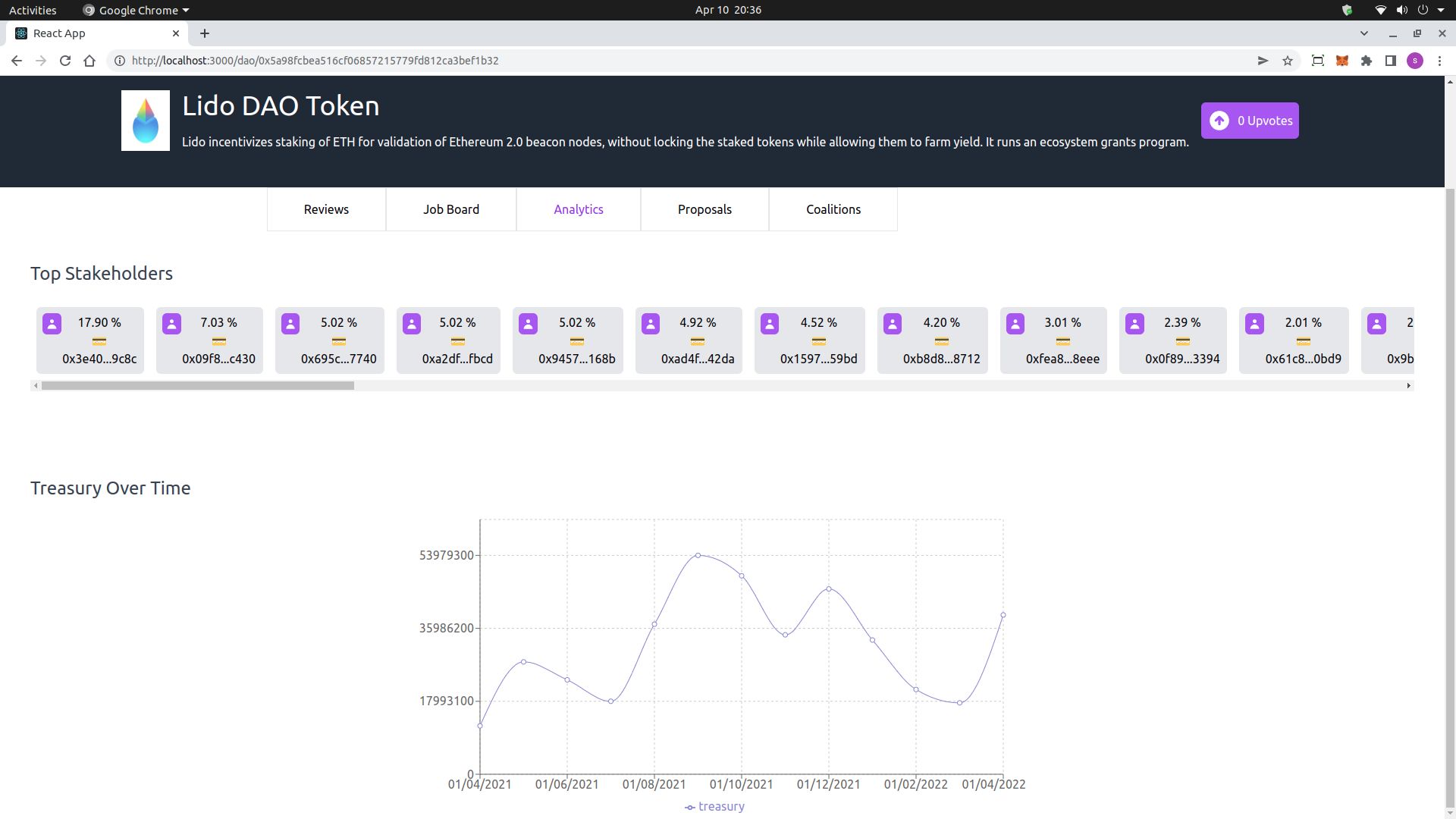Switch to the Job Board tab

coord(451,209)
